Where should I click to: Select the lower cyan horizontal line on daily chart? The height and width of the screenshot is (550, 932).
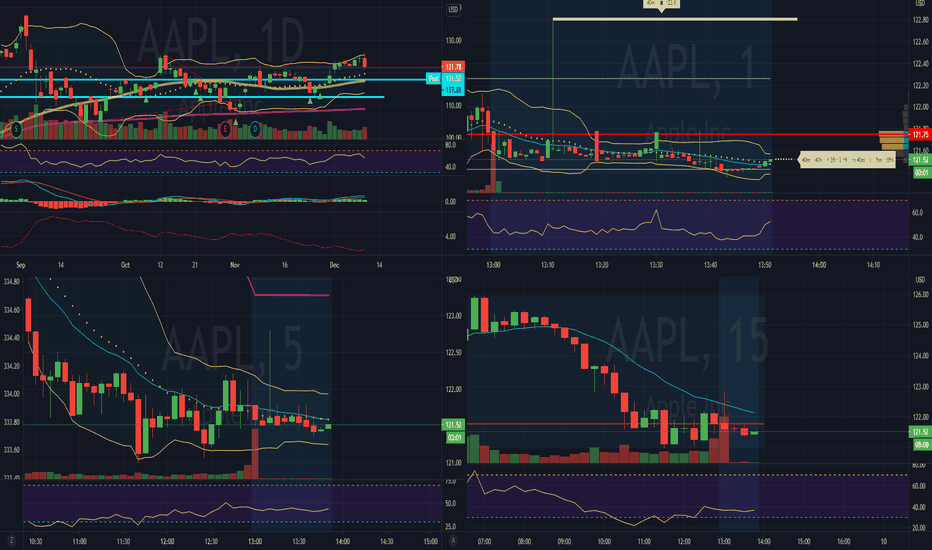[192, 97]
